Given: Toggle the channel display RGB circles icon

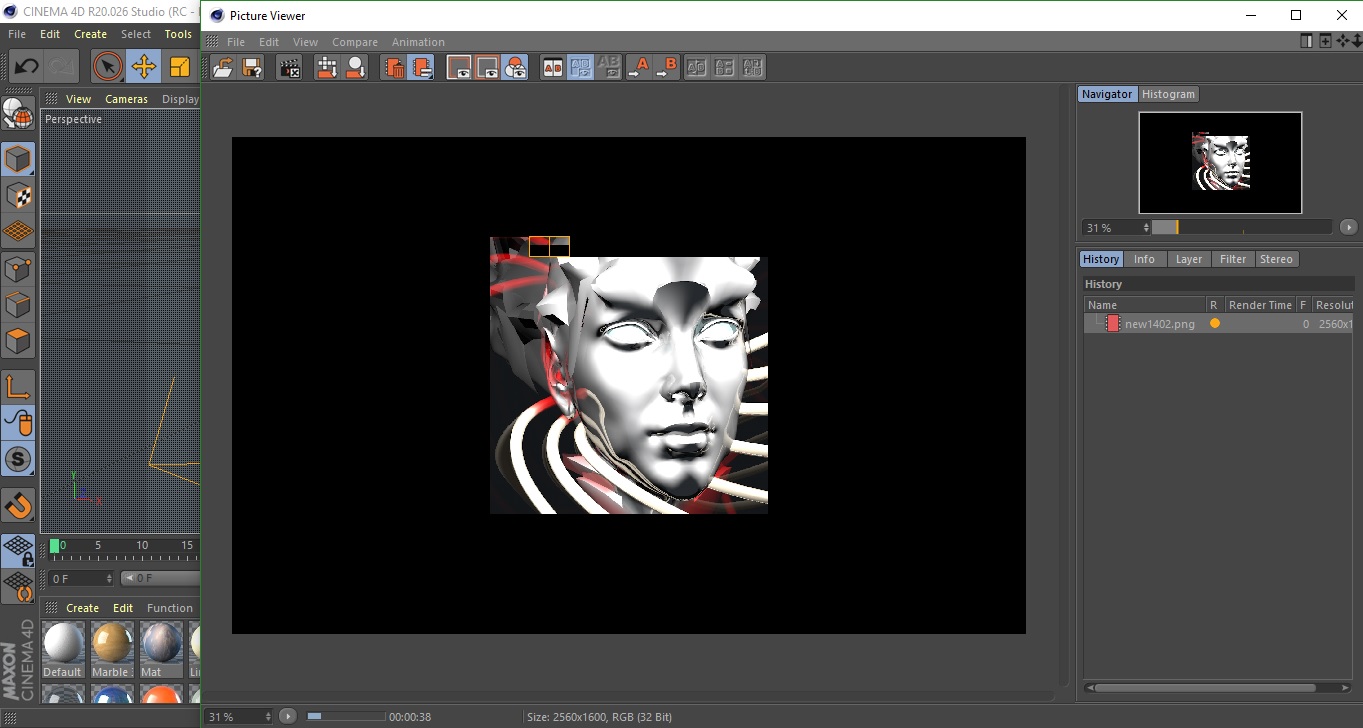Looking at the screenshot, I should [515, 67].
